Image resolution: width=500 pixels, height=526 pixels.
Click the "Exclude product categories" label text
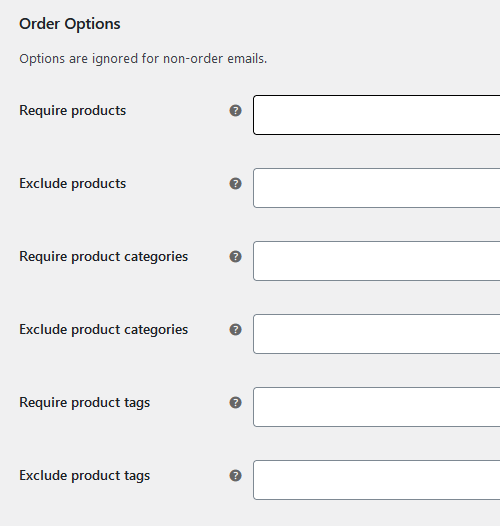coord(103,330)
